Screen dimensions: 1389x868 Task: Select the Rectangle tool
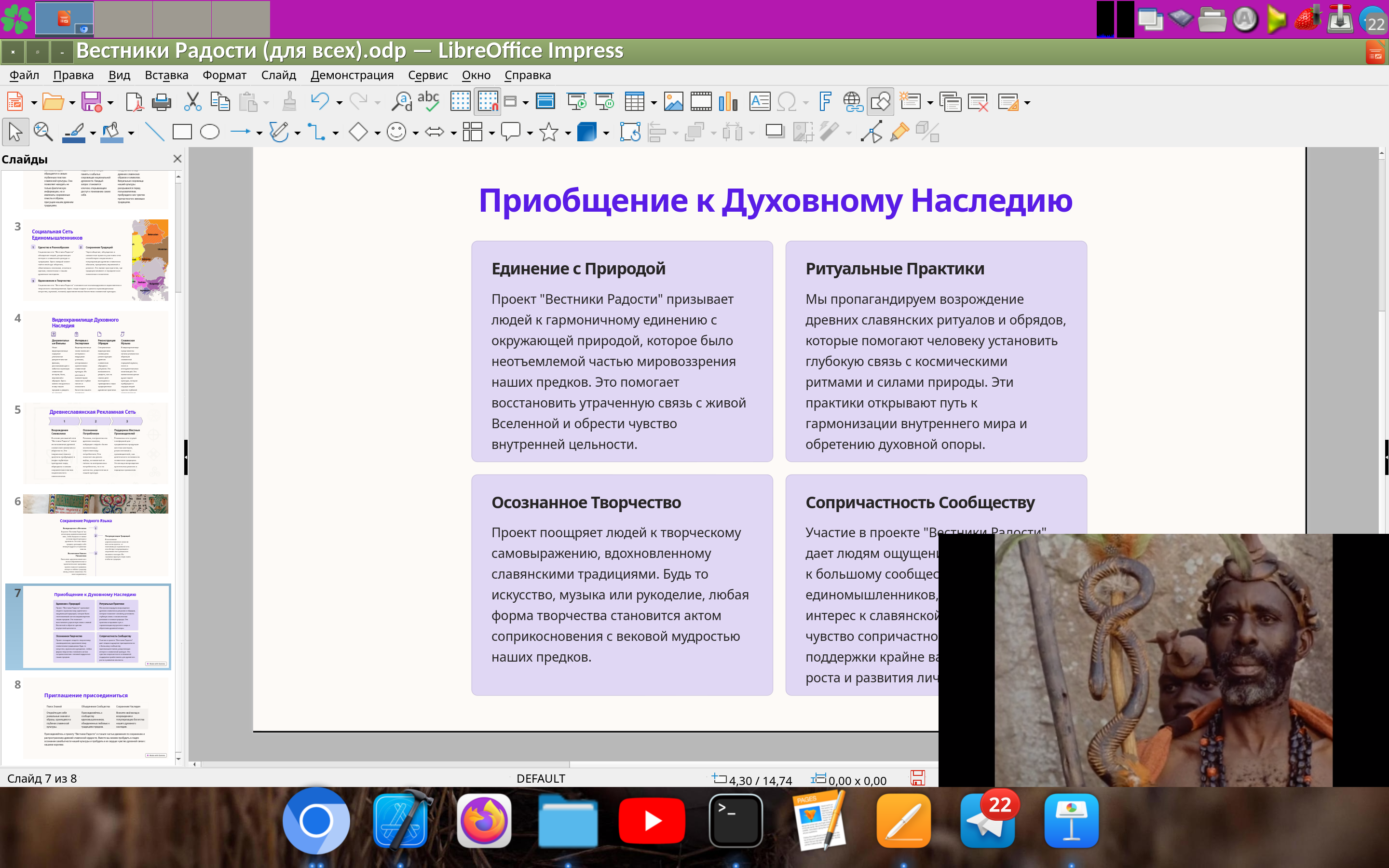click(x=182, y=132)
